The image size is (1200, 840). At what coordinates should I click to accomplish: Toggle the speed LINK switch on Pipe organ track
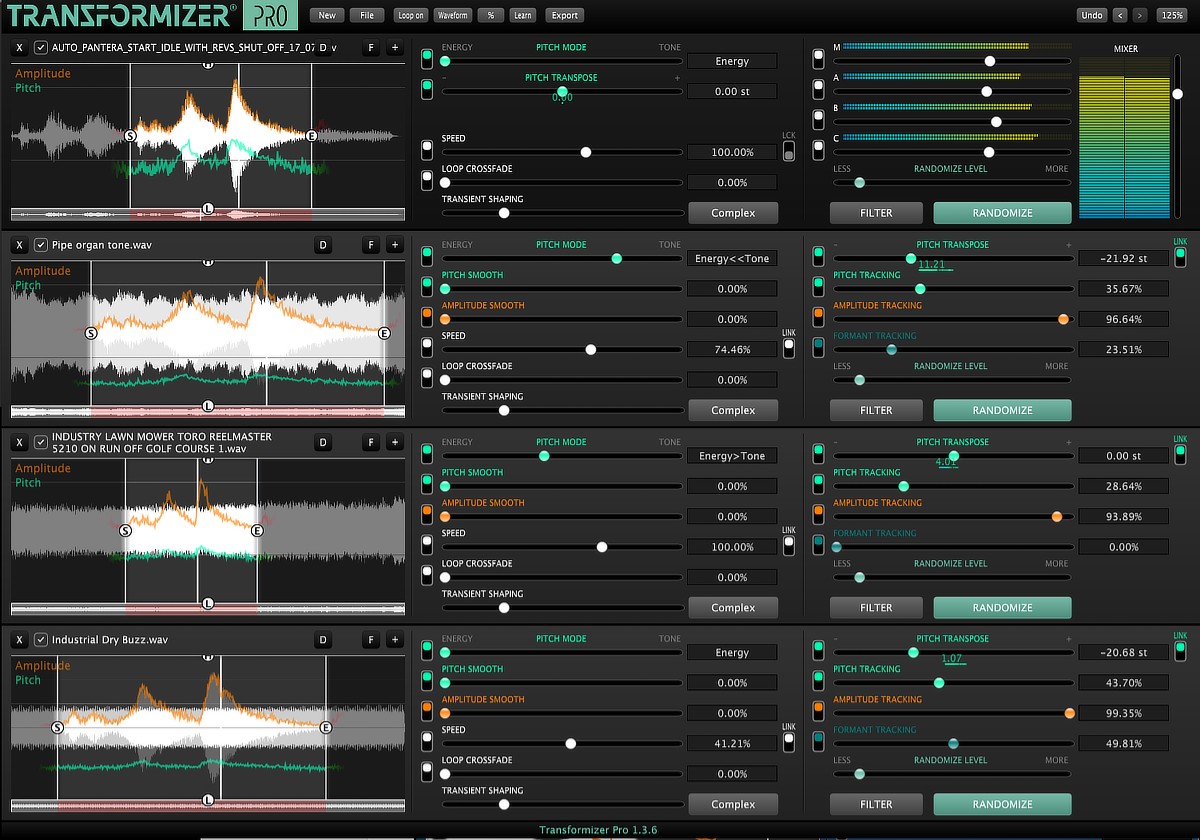[x=789, y=347]
